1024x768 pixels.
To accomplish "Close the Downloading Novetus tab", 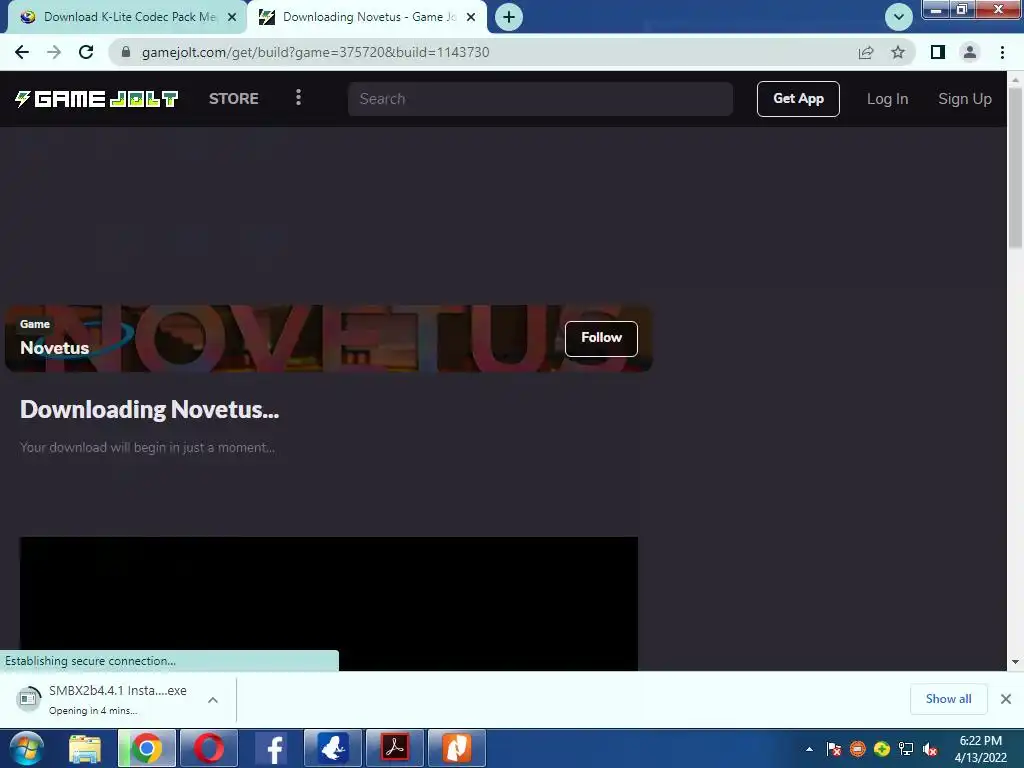I will click(471, 18).
